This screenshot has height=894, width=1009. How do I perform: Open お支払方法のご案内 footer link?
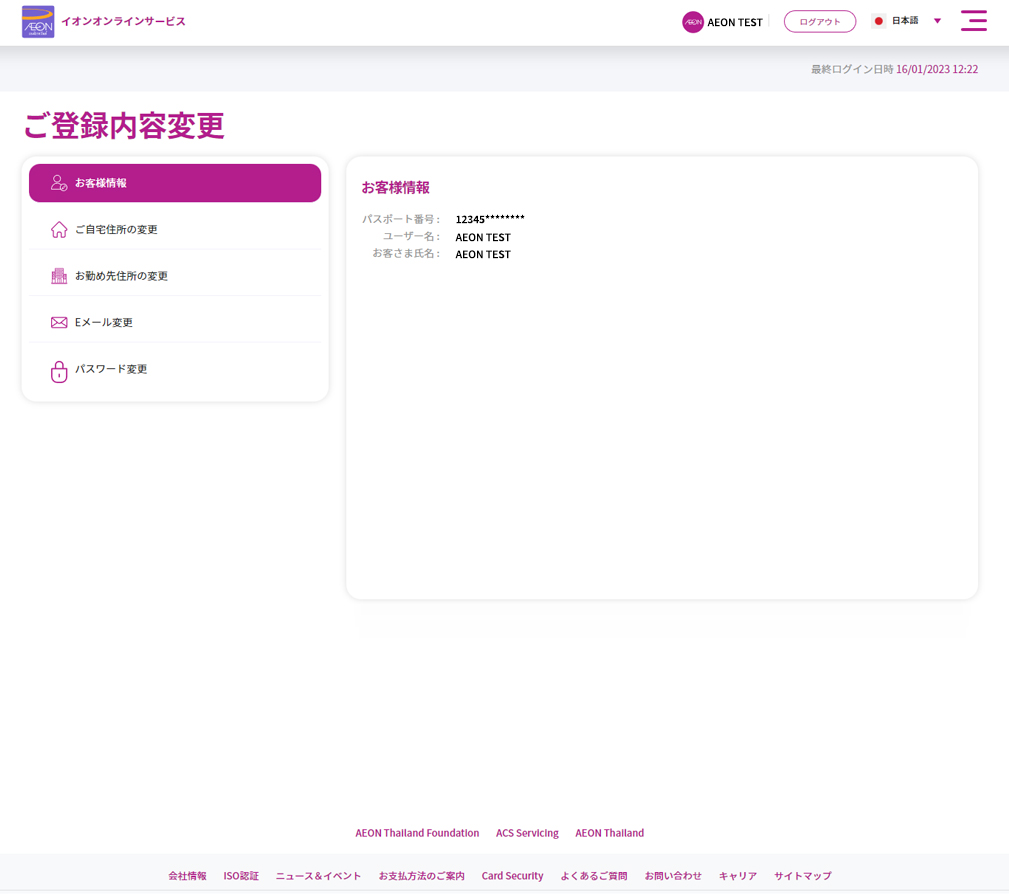tap(421, 876)
